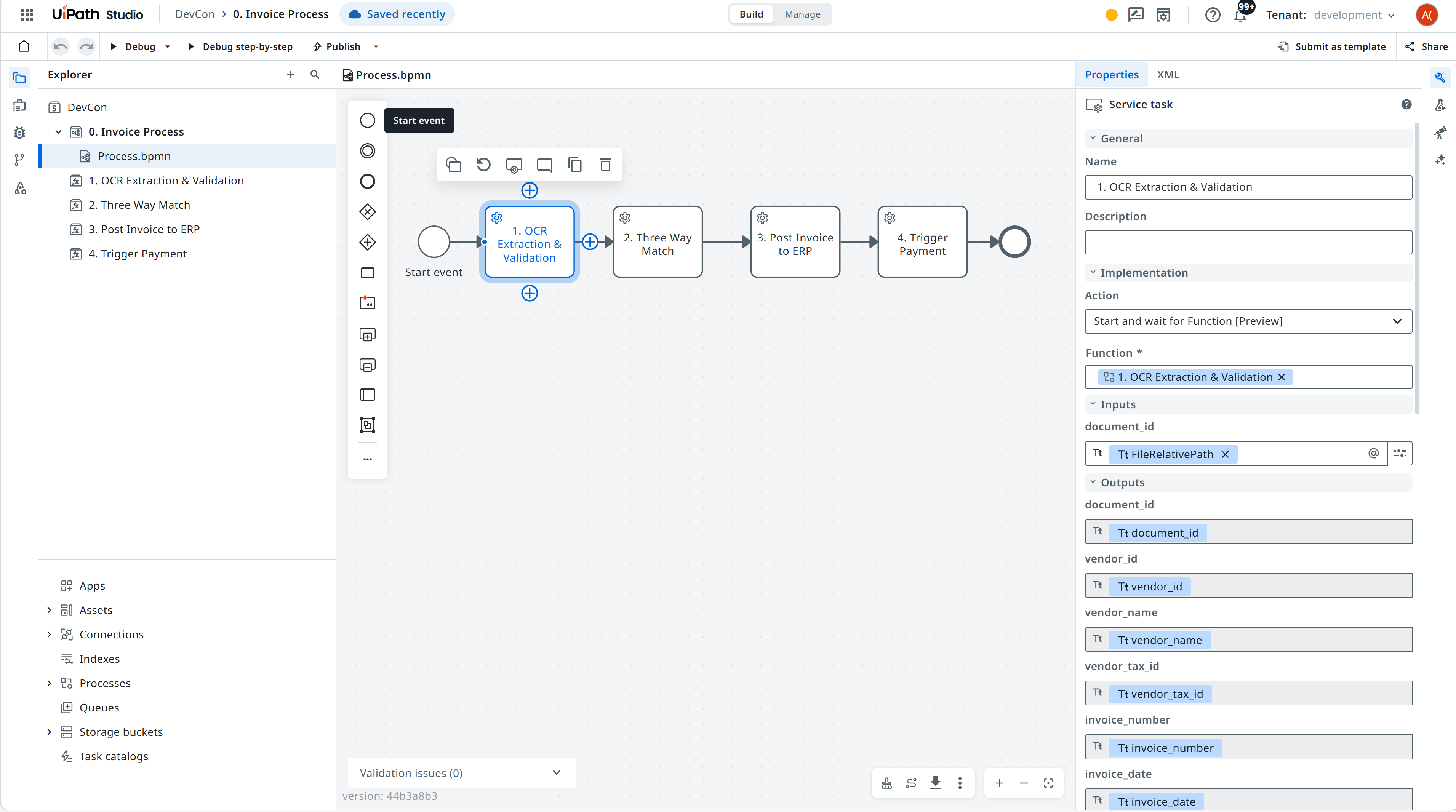Viewport: 1456px width, 812px height.
Task: Add a new item in Explorer
Action: point(291,75)
